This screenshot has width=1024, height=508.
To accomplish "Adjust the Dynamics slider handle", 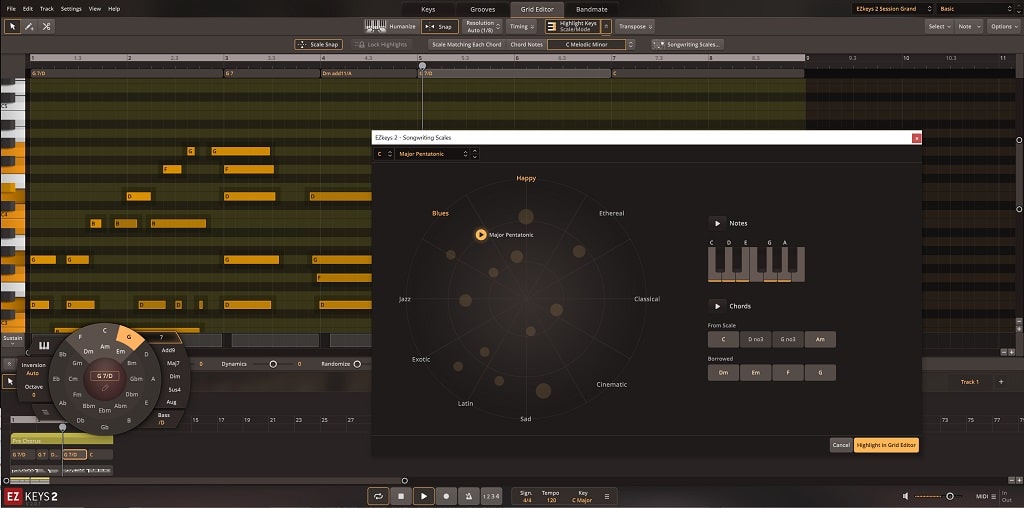I will click(273, 364).
